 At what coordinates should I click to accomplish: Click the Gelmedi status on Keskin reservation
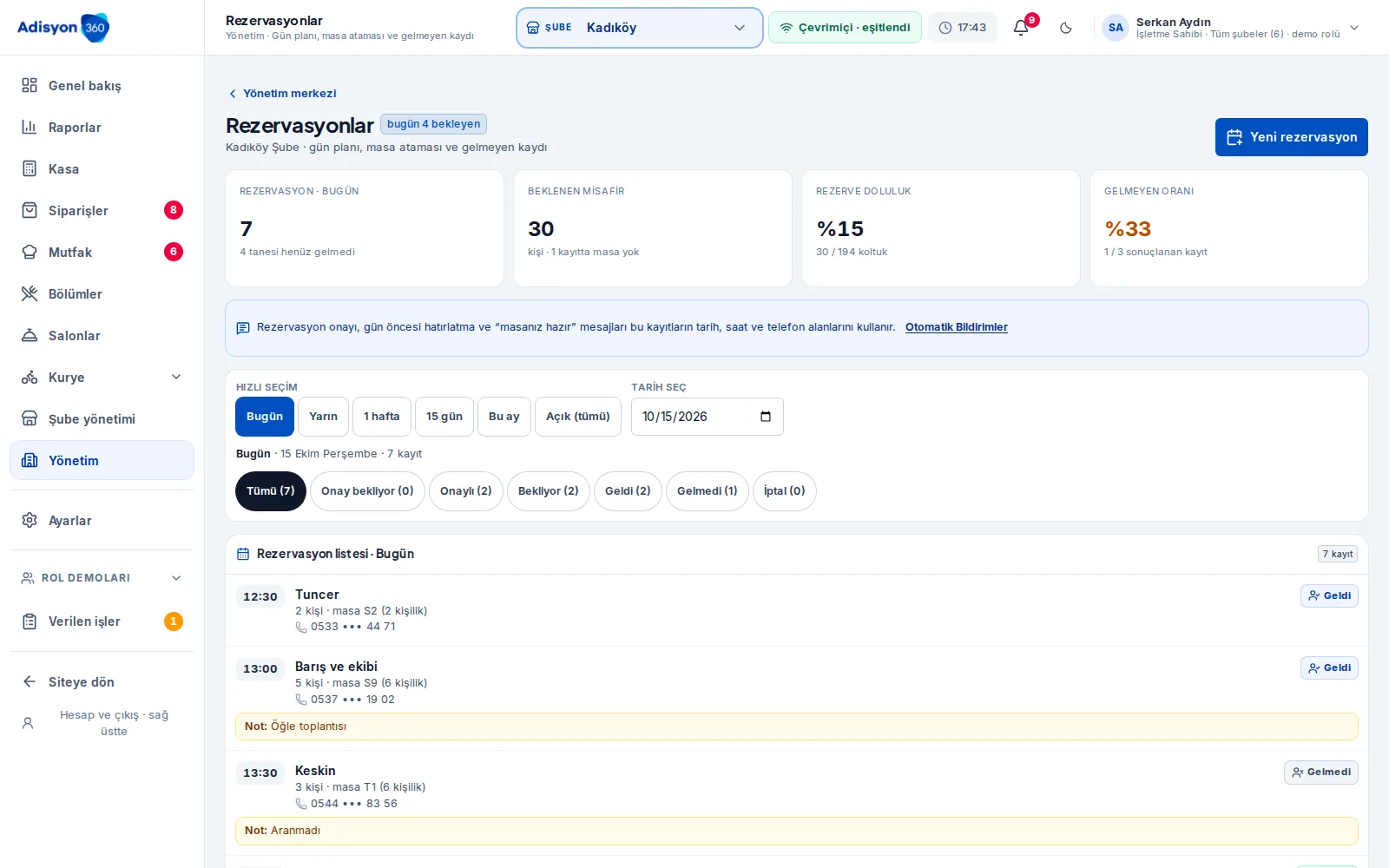1321,773
